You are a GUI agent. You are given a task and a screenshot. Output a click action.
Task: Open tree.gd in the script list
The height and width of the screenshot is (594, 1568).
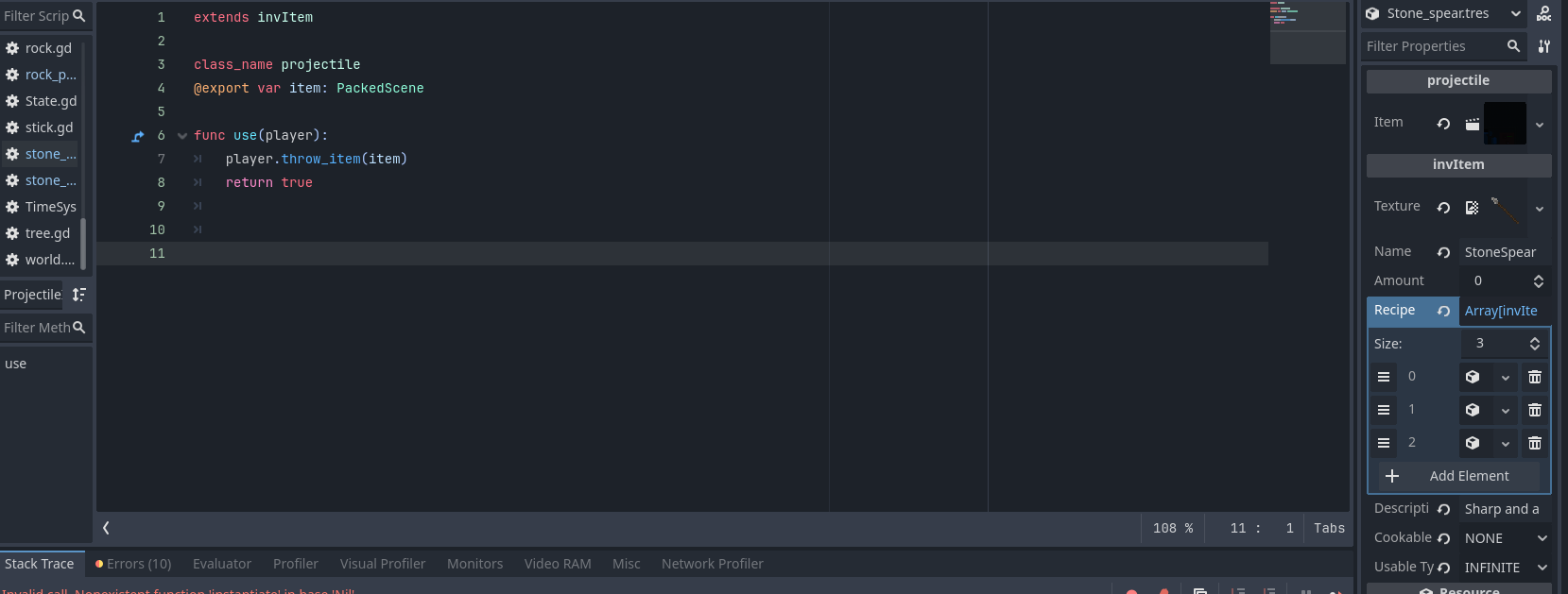tap(47, 233)
